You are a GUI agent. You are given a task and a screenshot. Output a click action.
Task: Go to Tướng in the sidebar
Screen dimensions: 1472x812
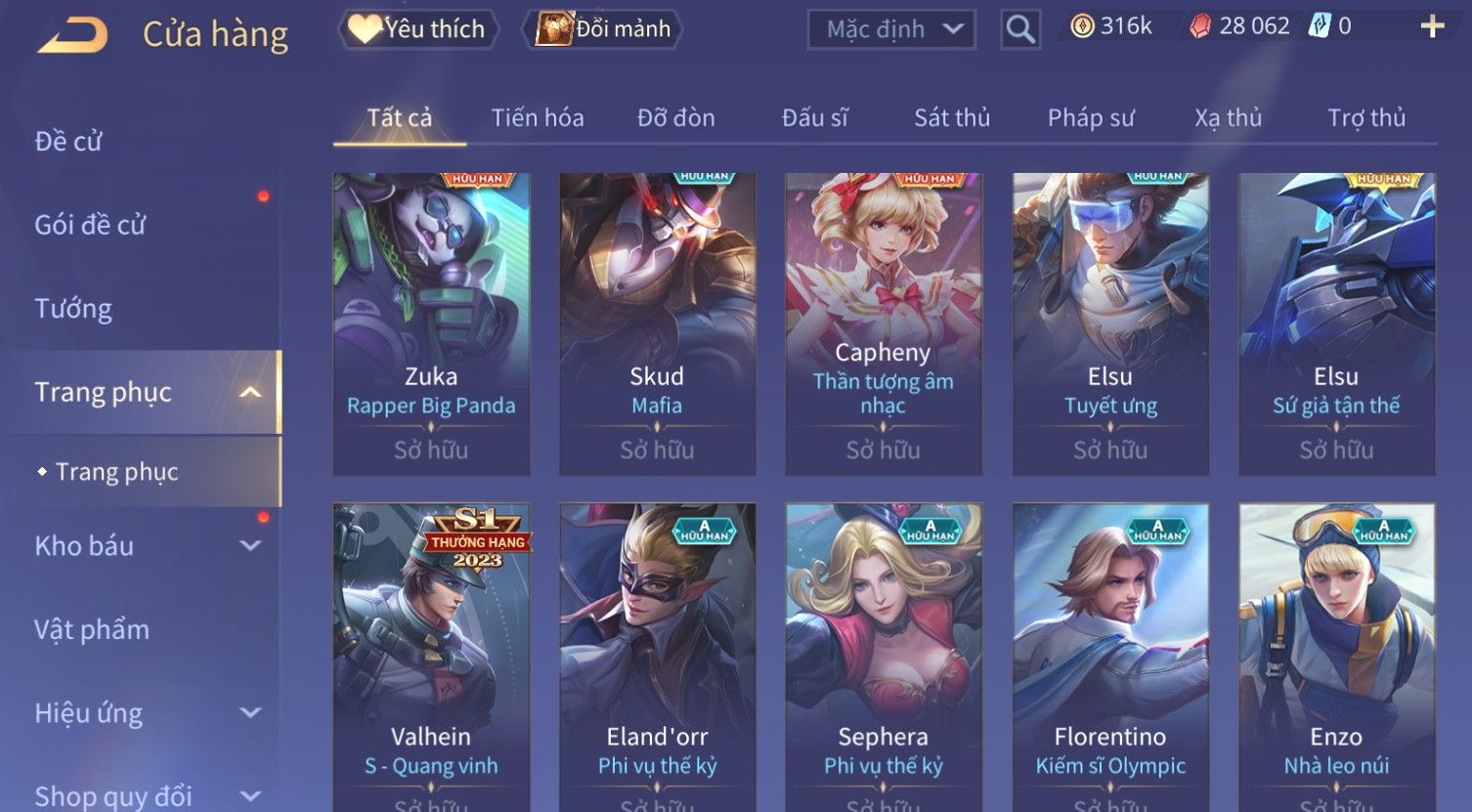tap(73, 309)
